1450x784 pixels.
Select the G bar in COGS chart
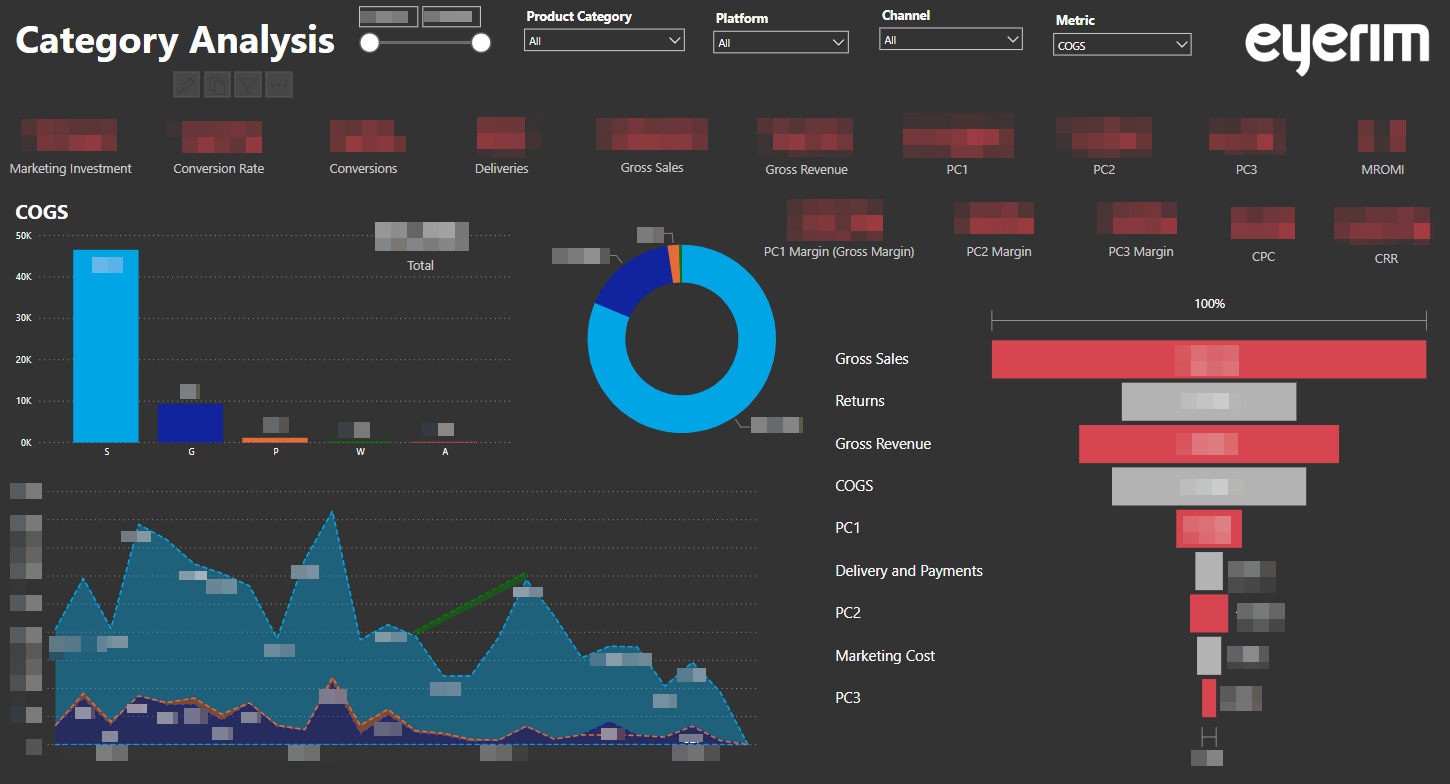click(190, 422)
